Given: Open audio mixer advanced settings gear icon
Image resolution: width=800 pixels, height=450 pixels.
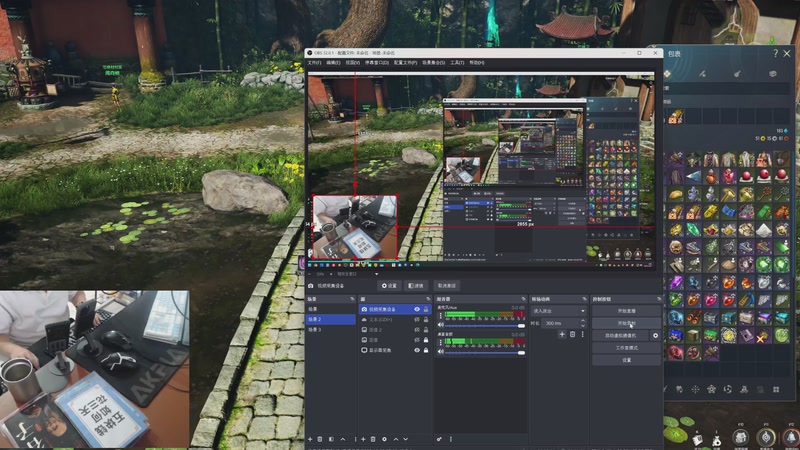Looking at the screenshot, I should pyautogui.click(x=439, y=439).
